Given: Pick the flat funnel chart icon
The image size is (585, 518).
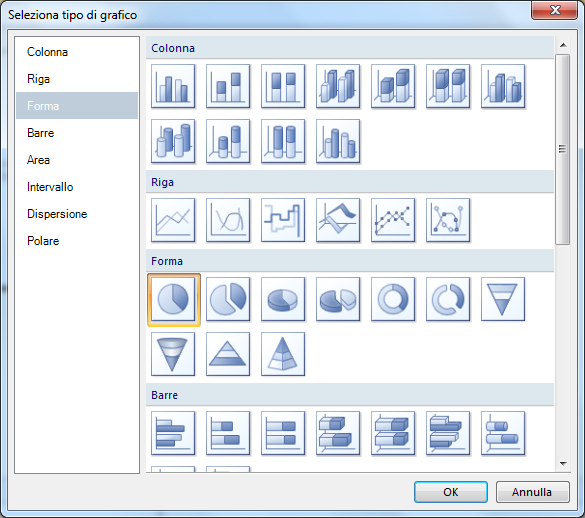Looking at the screenshot, I should 503,299.
